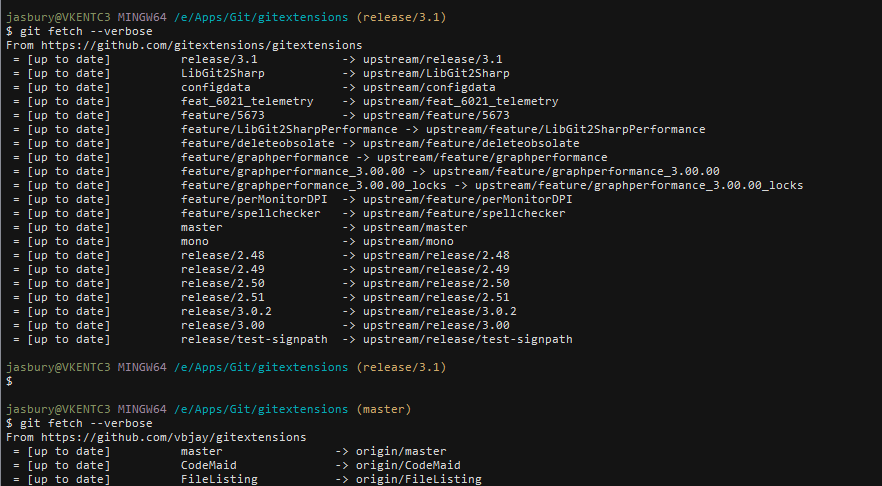Click the "https://github.com/gitextensions/gitextensions" URL
This screenshot has width=882, height=486.
(x=201, y=46)
